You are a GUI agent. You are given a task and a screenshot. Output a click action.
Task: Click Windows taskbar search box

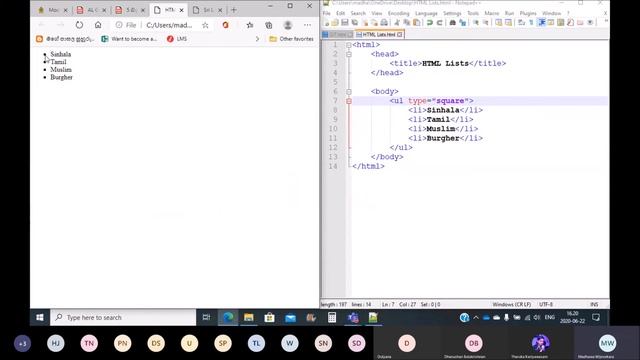click(x=123, y=317)
